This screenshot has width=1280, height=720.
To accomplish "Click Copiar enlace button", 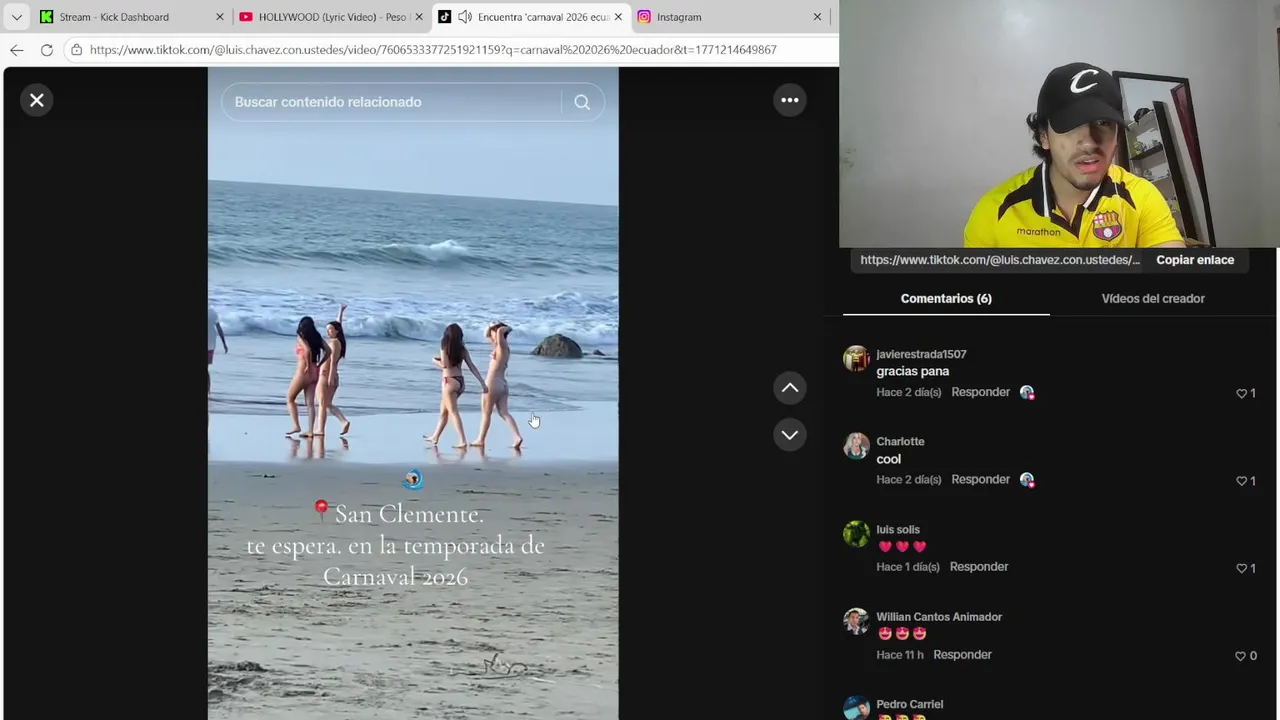I will tap(1195, 260).
